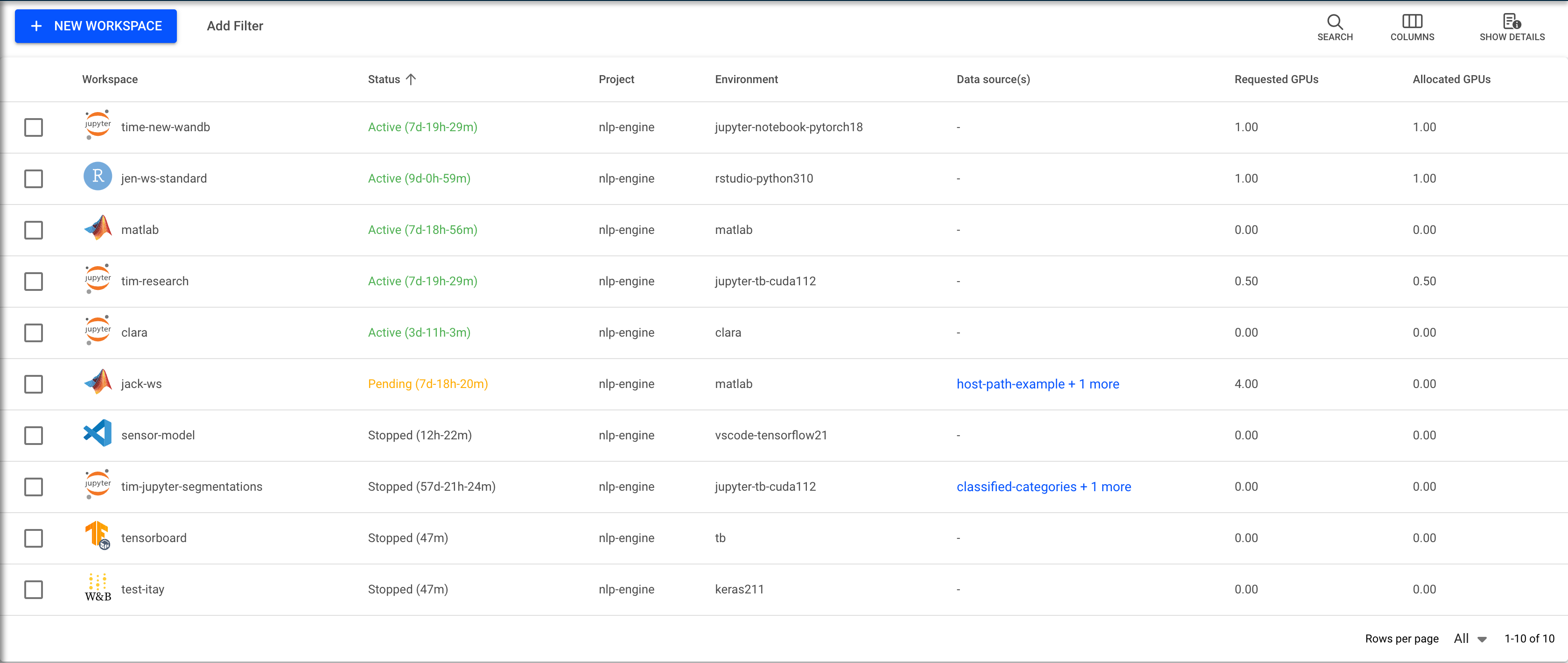Create a new workspace
Screen dimensions: 1568x663
click(x=96, y=26)
